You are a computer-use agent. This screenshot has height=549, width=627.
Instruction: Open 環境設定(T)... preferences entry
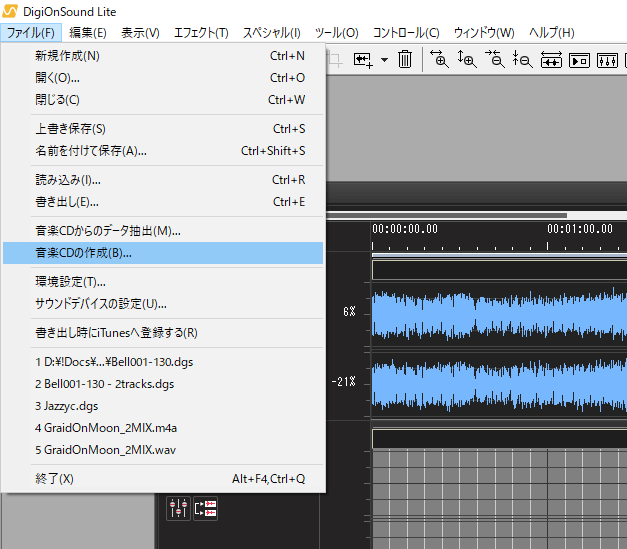click(x=163, y=282)
